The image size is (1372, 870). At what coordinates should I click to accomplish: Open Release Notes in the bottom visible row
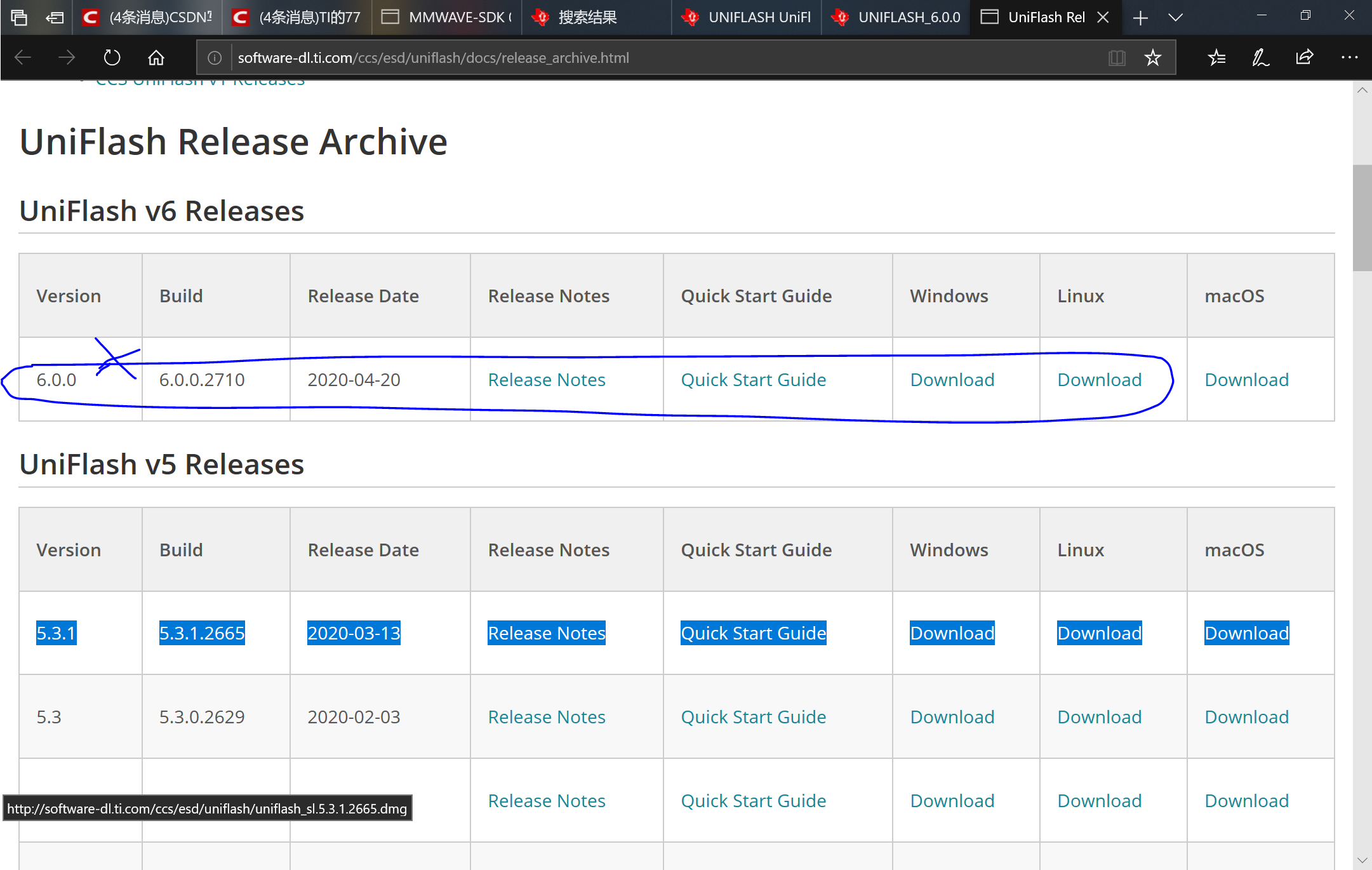tap(547, 801)
